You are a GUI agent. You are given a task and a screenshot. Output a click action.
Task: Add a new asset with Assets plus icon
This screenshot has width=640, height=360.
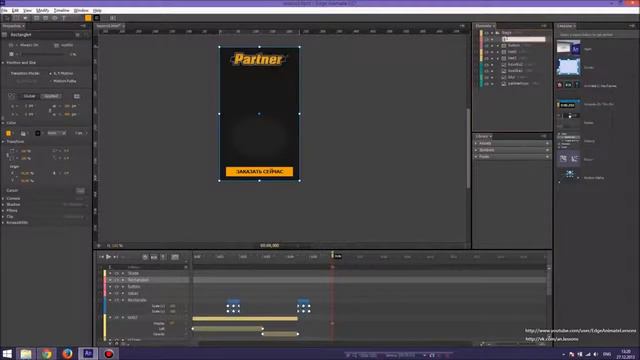[x=547, y=143]
